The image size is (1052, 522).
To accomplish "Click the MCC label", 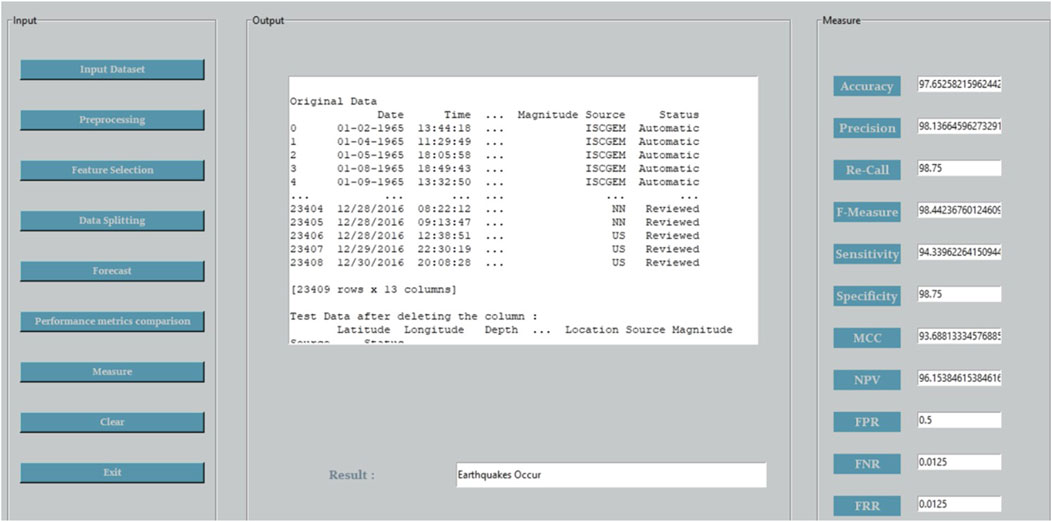I will coord(867,338).
